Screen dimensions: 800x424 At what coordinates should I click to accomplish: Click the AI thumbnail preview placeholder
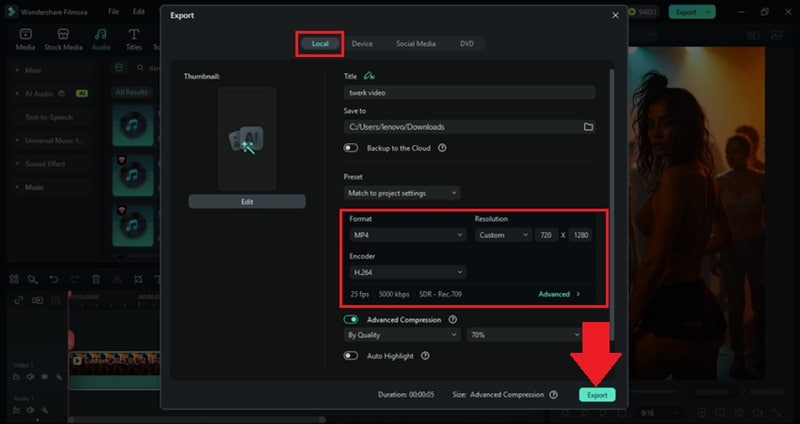coord(247,139)
